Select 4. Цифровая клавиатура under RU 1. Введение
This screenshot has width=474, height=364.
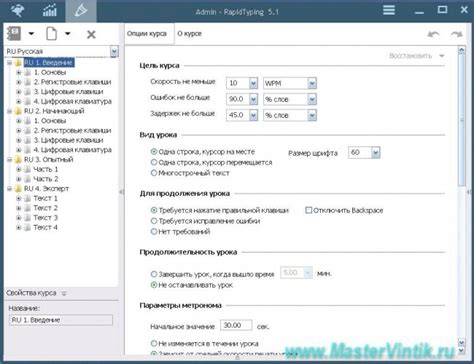pyautogui.click(x=72, y=101)
